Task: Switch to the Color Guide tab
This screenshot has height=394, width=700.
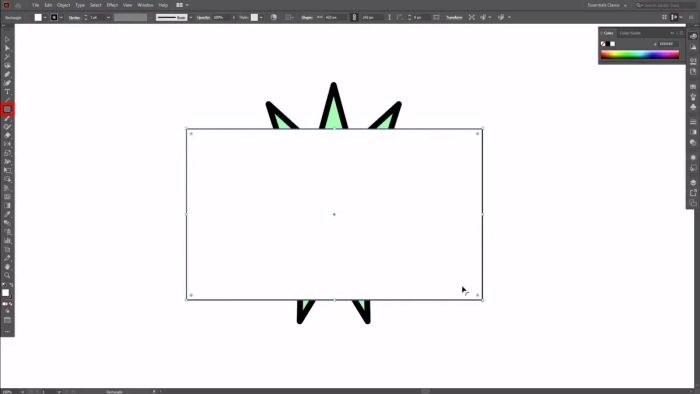Action: point(630,33)
